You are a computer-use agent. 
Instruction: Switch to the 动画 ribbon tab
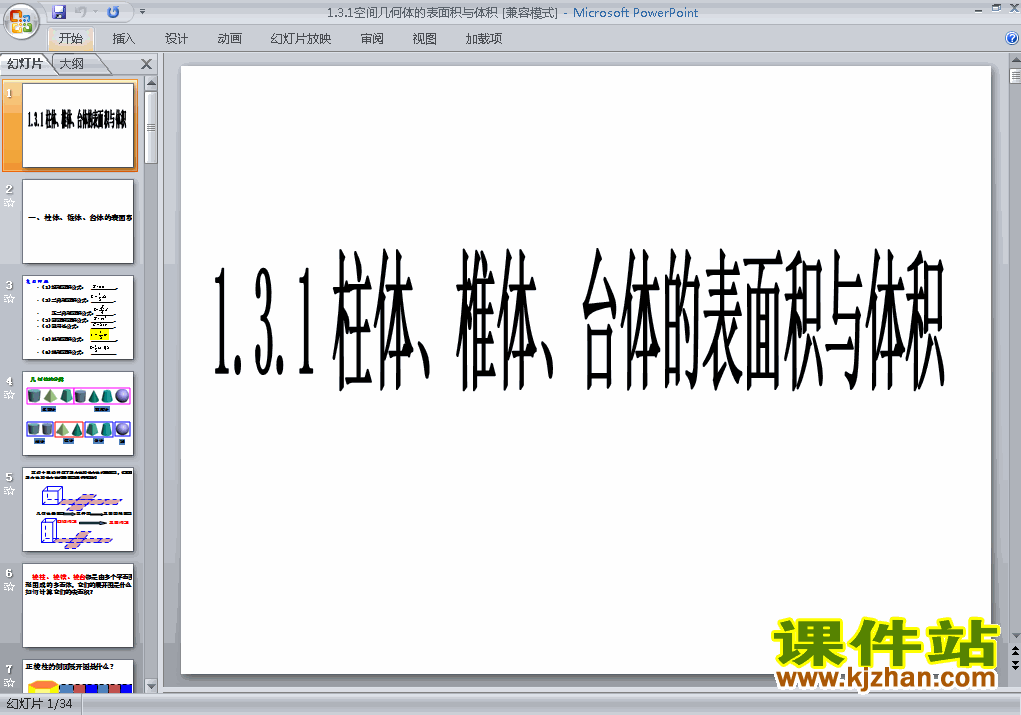pyautogui.click(x=229, y=38)
